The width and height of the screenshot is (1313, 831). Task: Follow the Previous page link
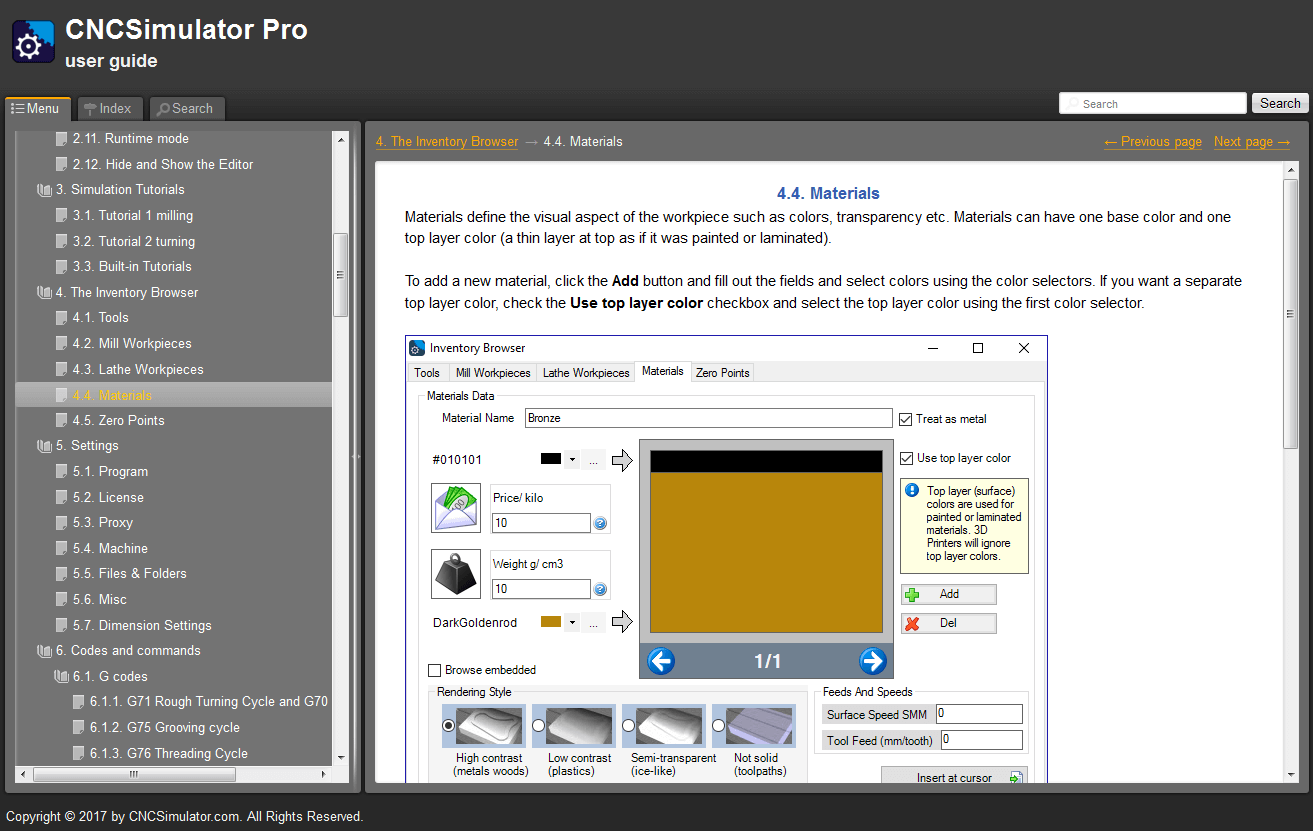tap(1153, 142)
